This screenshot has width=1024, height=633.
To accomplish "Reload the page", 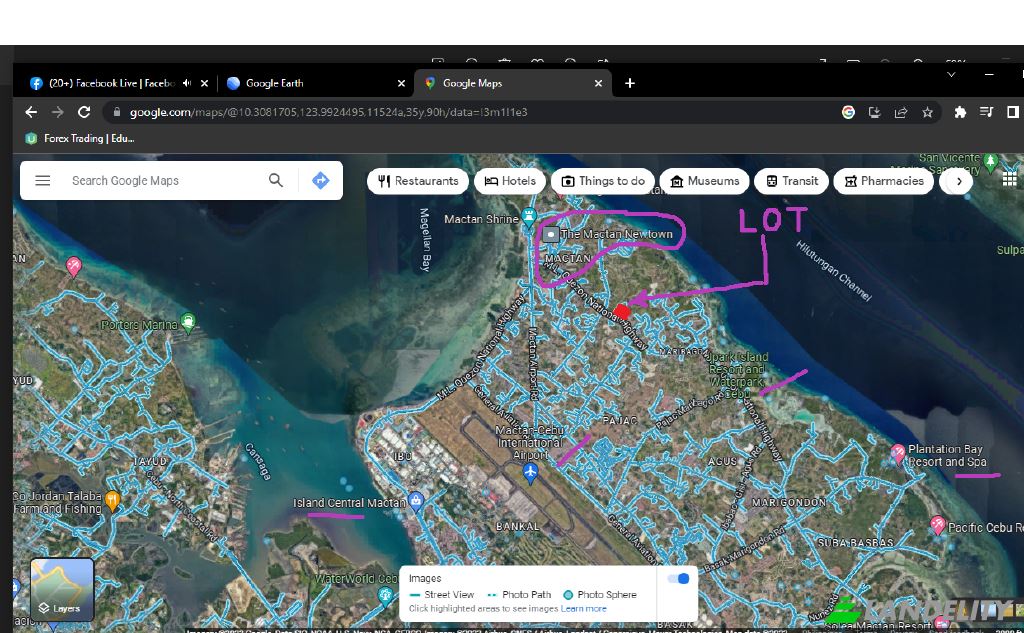I will tap(84, 112).
